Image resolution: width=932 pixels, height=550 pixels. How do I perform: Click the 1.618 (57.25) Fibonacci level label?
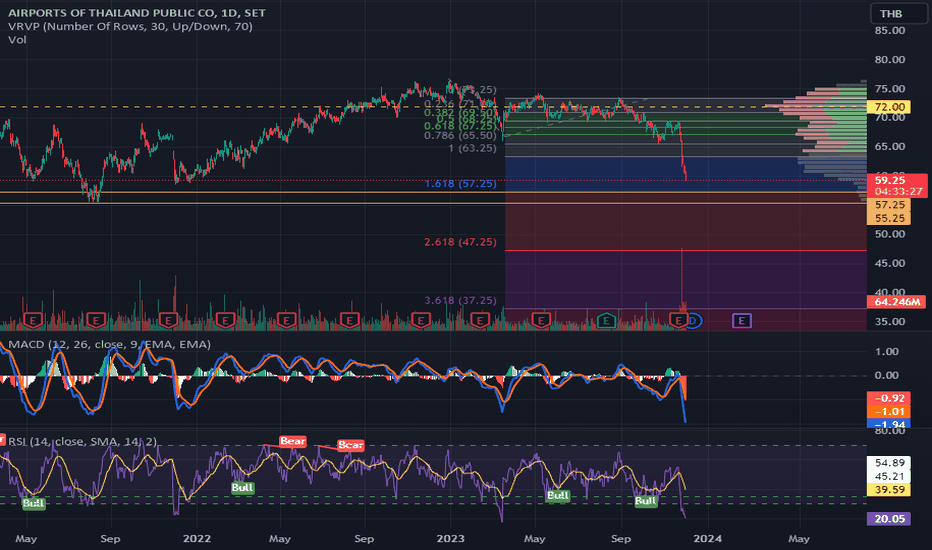coord(460,183)
